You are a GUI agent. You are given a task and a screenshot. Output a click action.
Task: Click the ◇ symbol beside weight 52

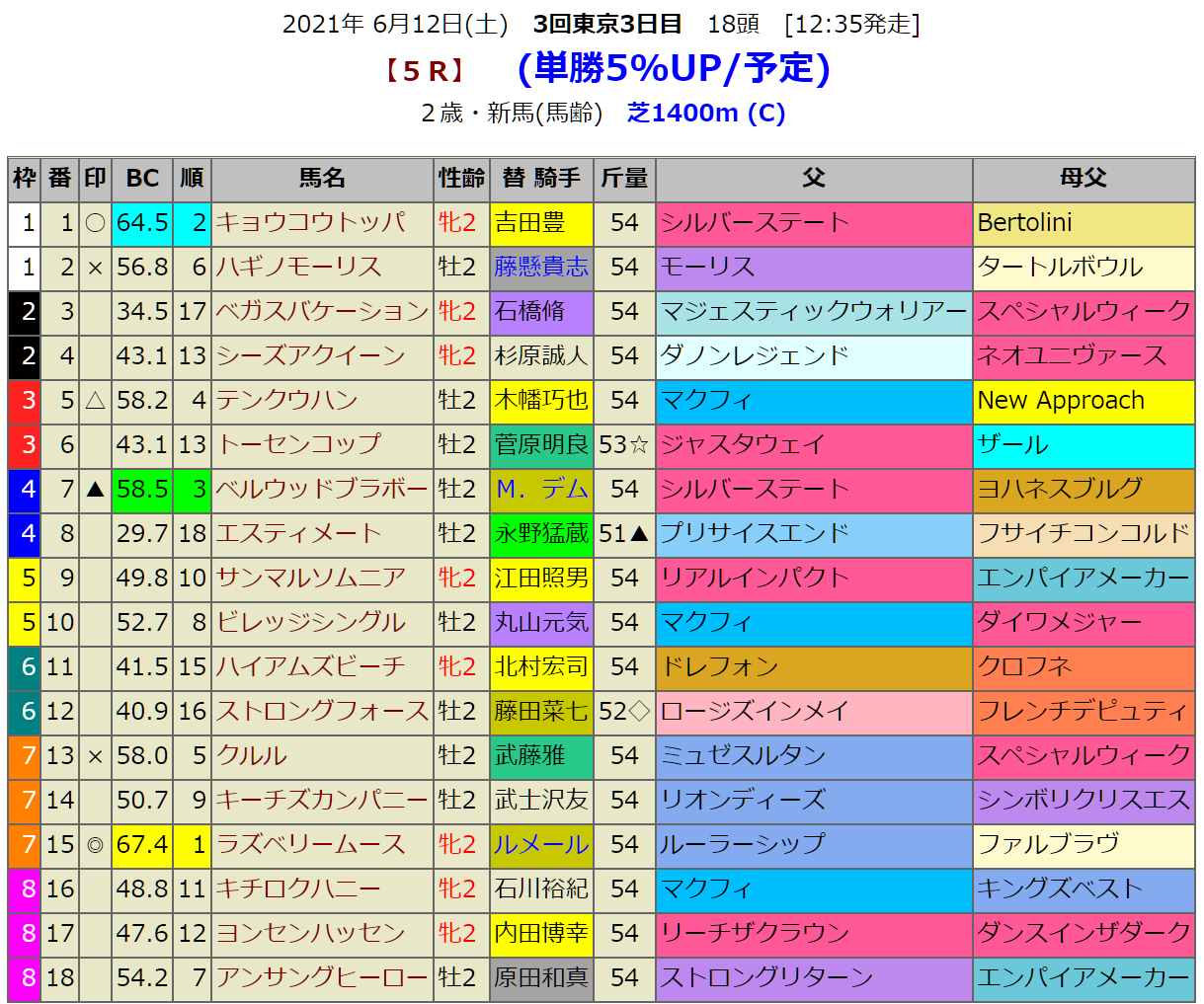click(639, 712)
